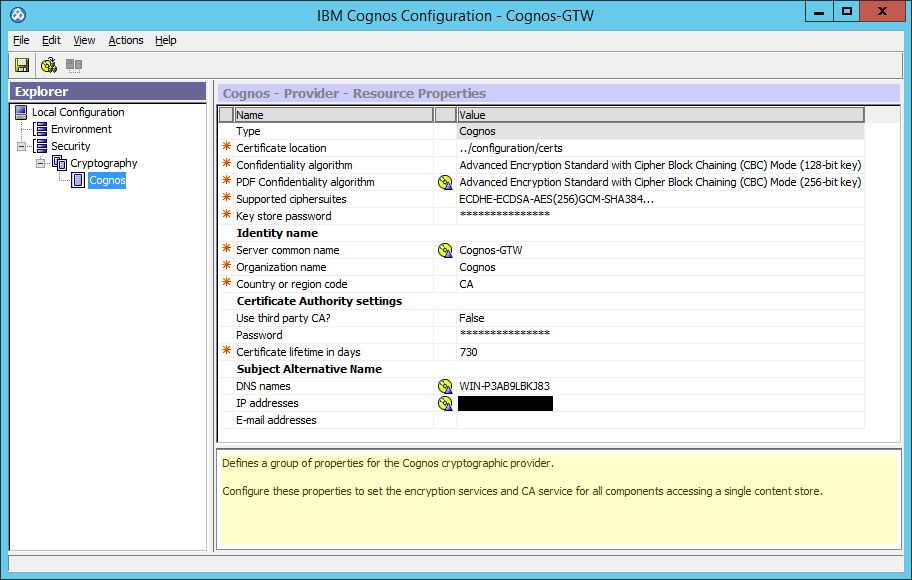Click the Save configuration toolbar icon
The height and width of the screenshot is (580, 912).
22,65
